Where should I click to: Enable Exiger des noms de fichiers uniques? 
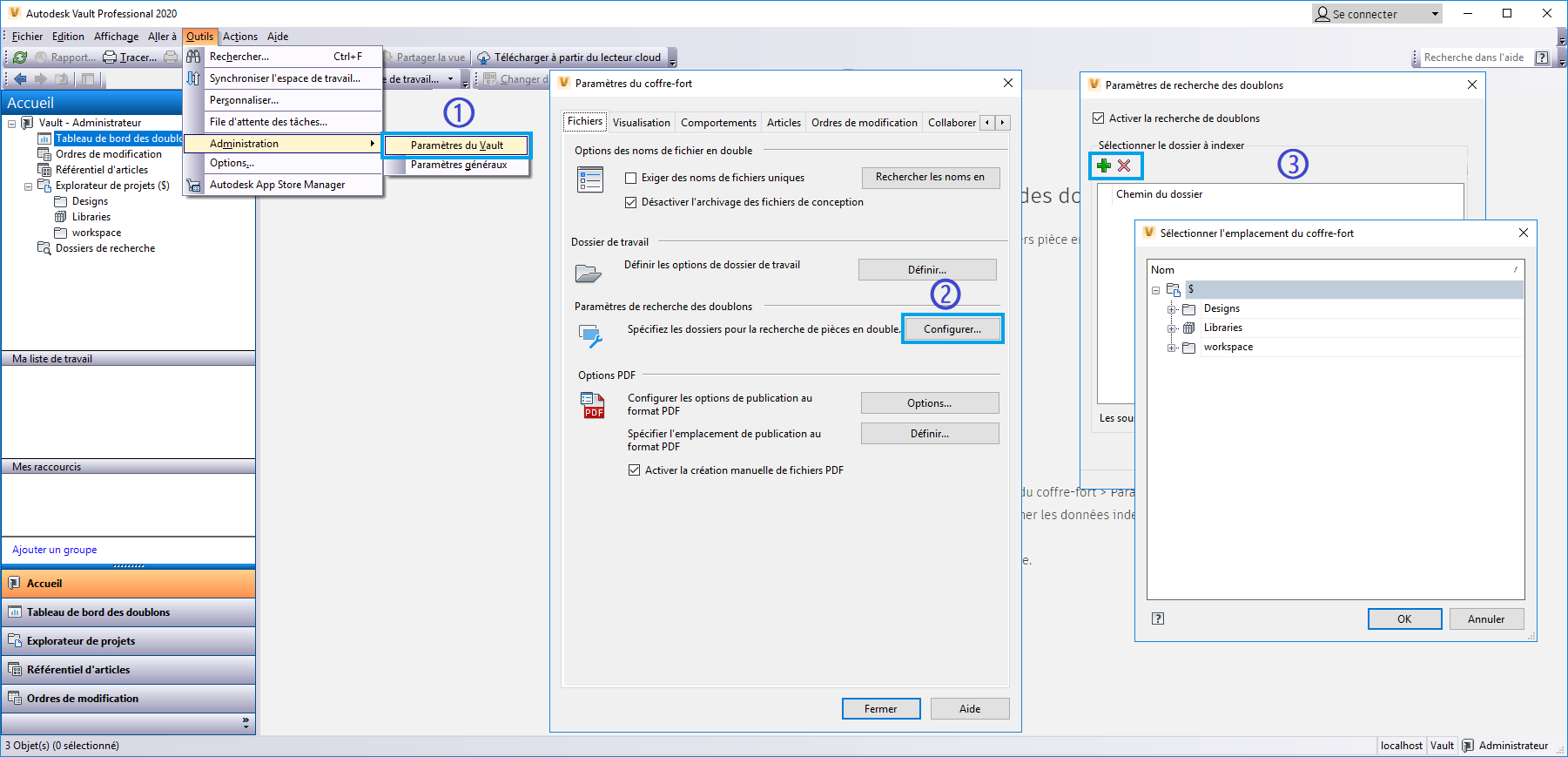click(x=631, y=178)
